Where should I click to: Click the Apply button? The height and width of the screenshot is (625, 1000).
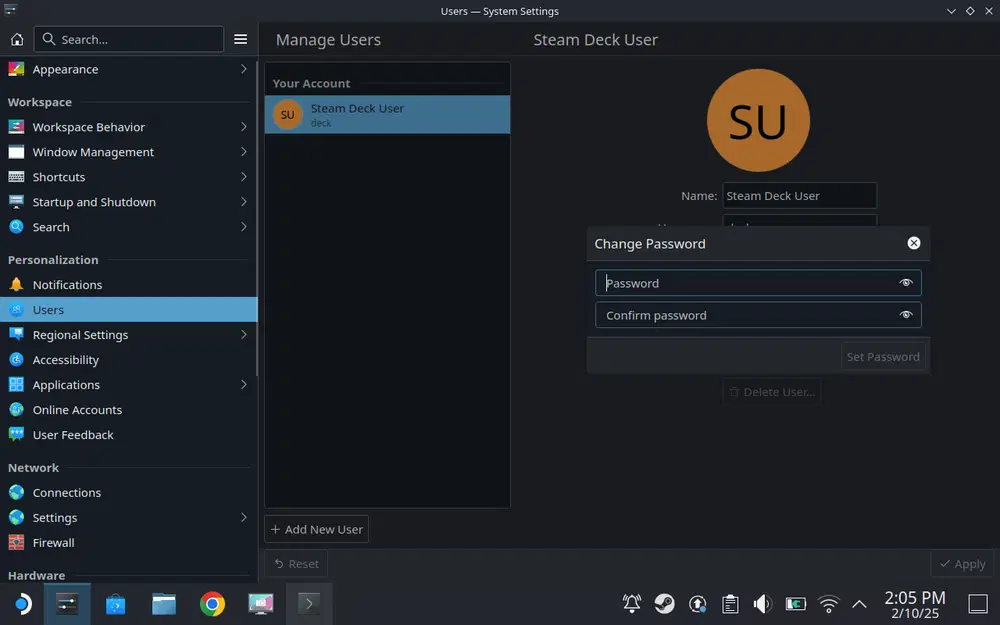click(962, 564)
